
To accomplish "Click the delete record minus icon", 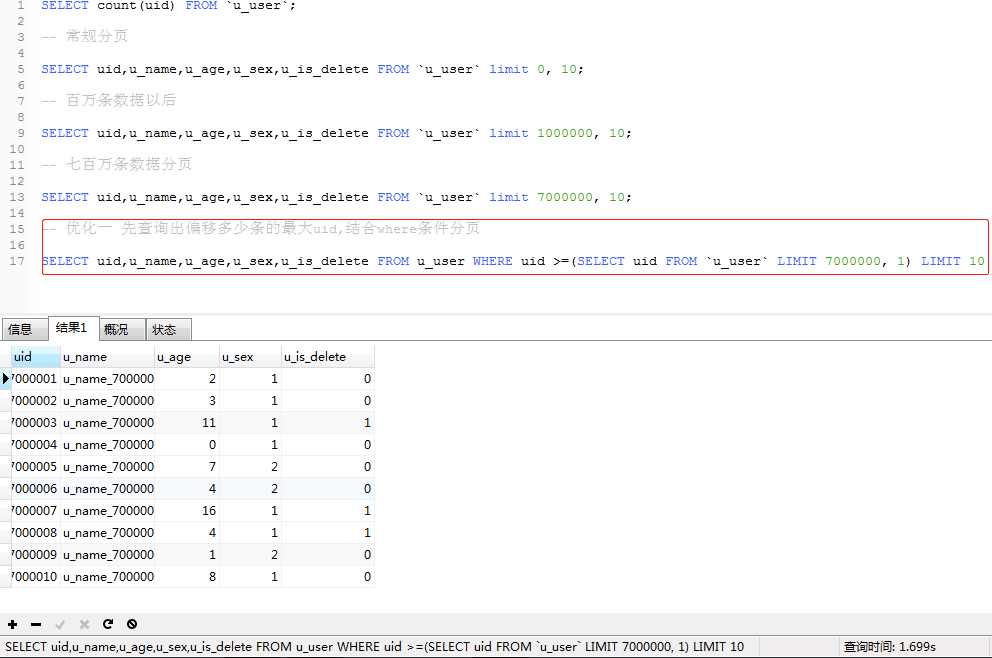I will (x=36, y=624).
